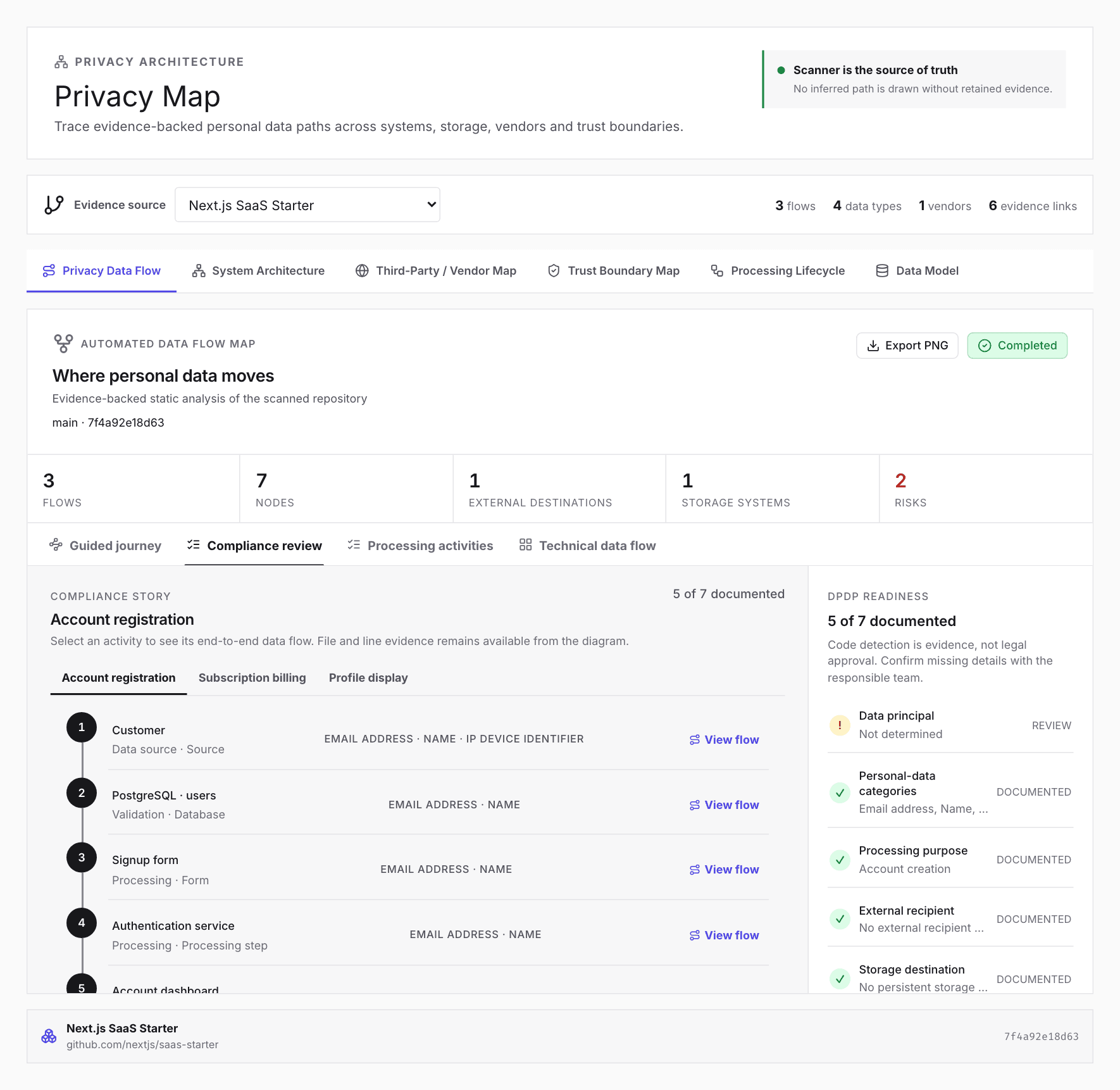
Task: Click the 2 RISKS stat card
Action: (986, 489)
